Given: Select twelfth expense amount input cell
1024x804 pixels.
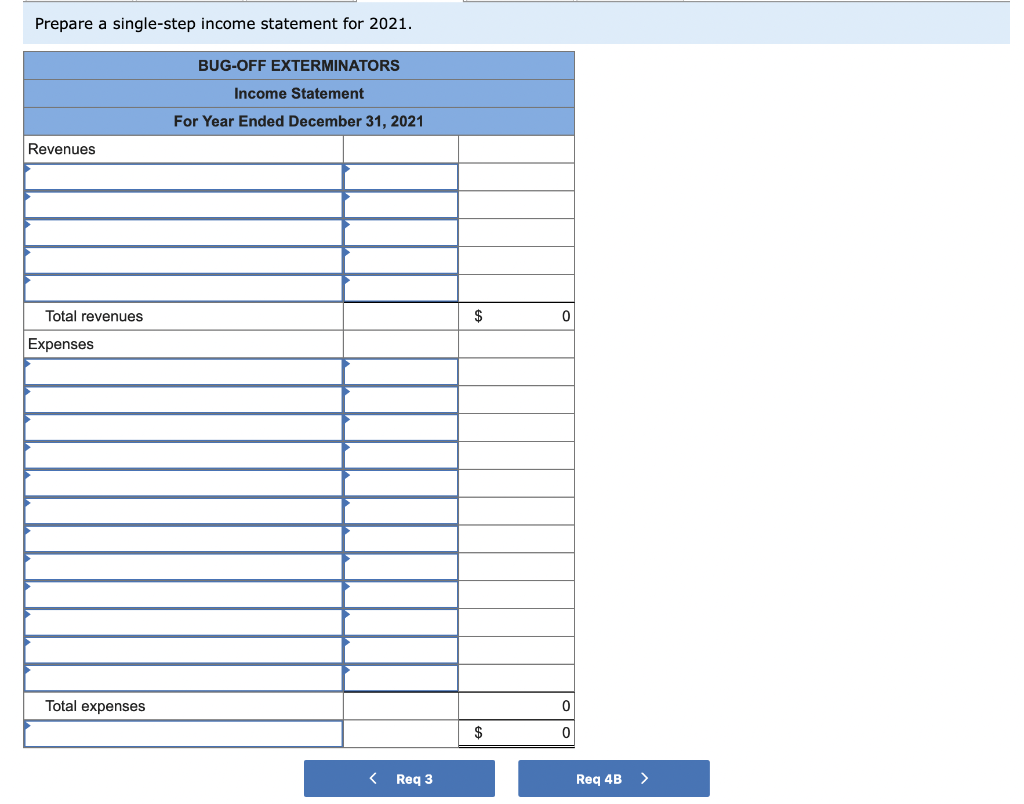Looking at the screenshot, I should point(401,678).
